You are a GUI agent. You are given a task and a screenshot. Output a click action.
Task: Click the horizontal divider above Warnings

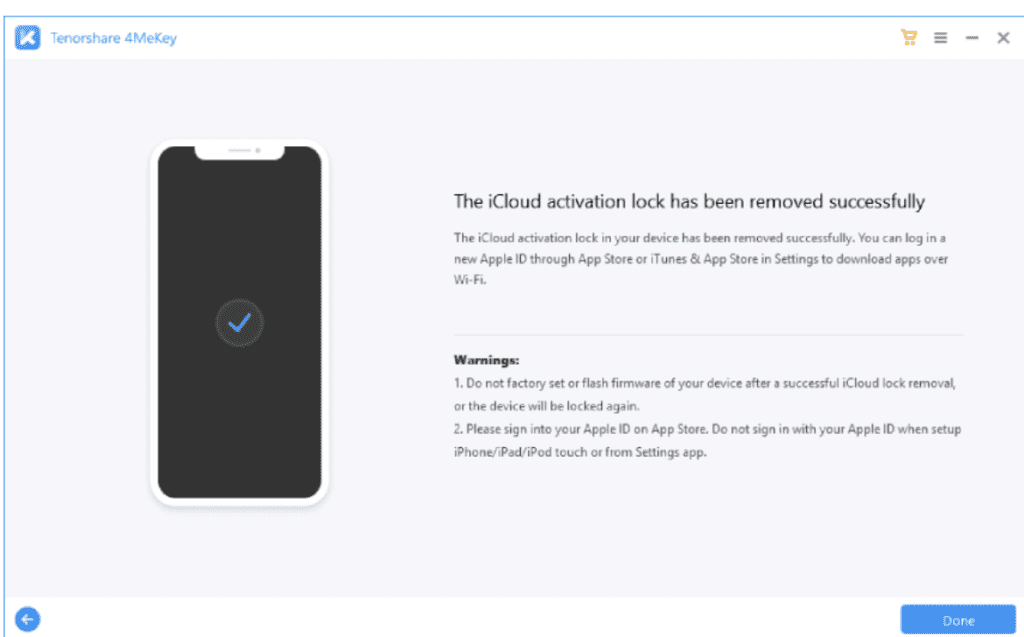[708, 335]
